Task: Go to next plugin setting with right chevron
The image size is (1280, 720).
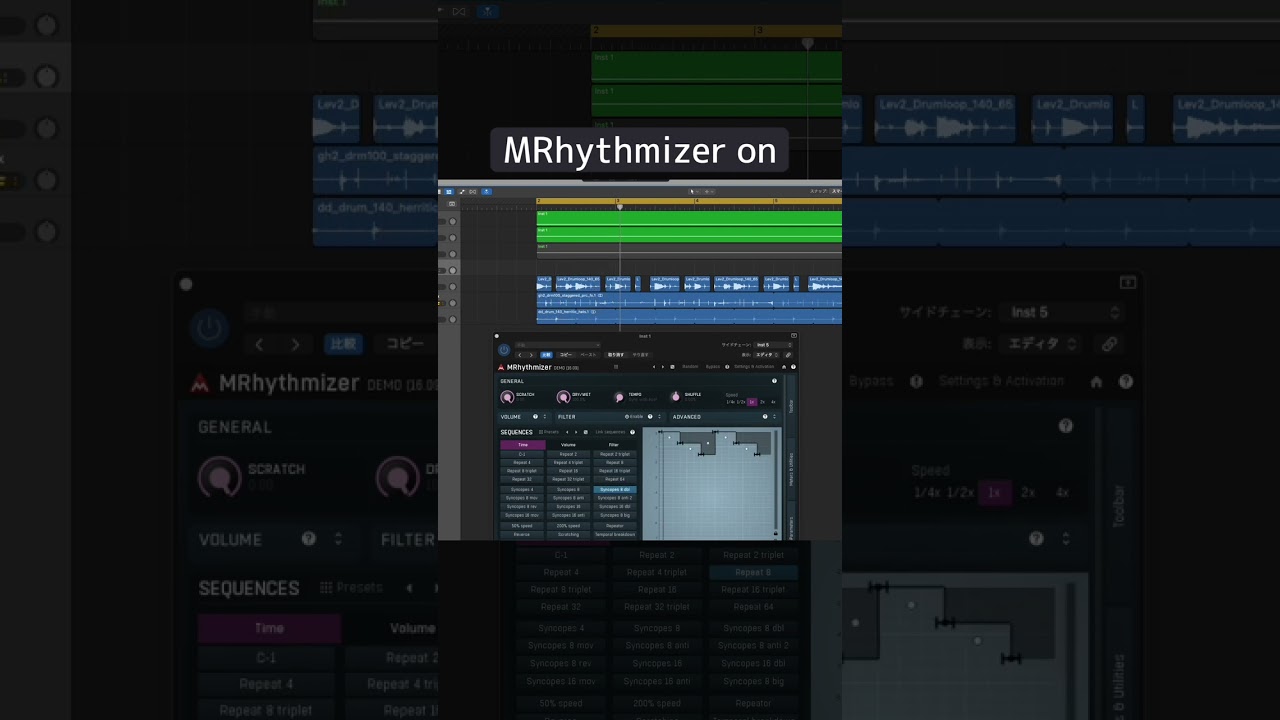Action: (531, 355)
